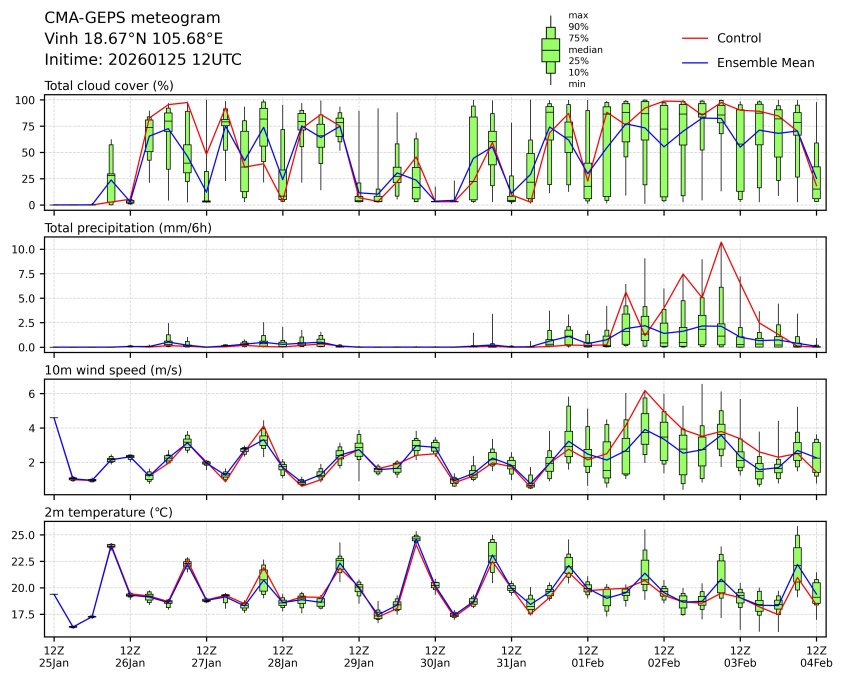Viewport: 844px width, 680px height.
Task: Select the "Control" legend label
Action: [x=740, y=38]
